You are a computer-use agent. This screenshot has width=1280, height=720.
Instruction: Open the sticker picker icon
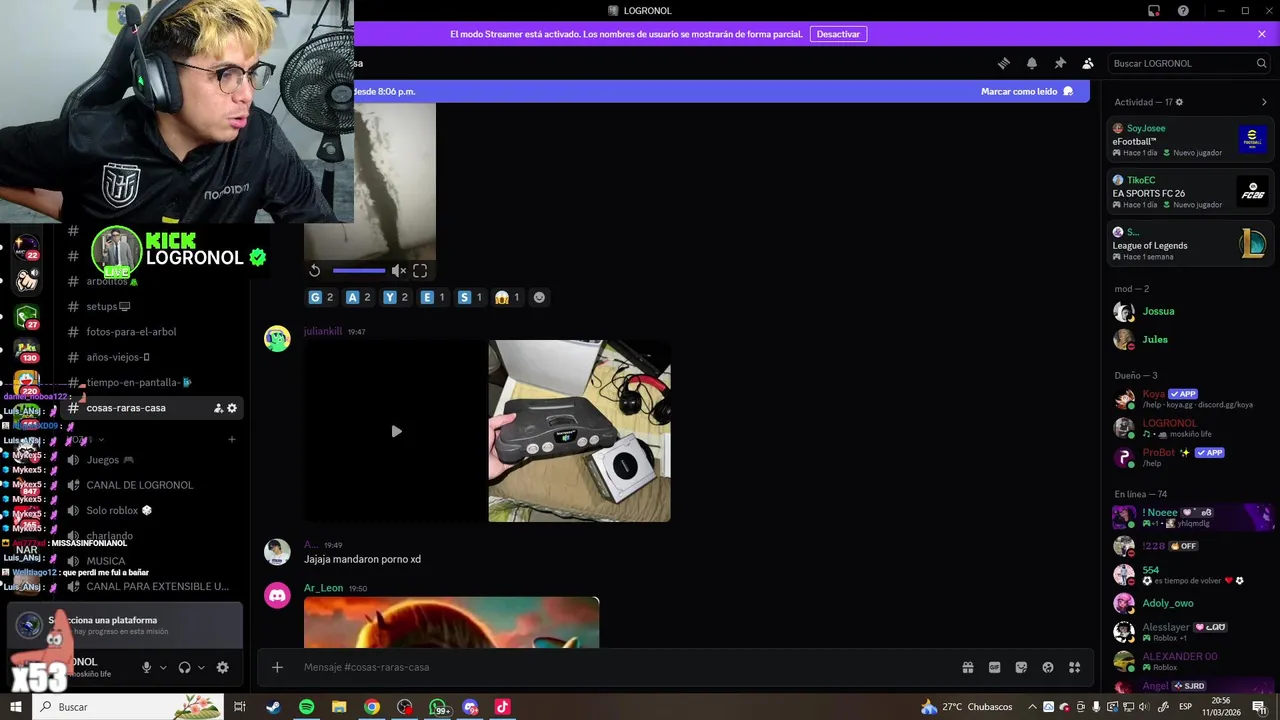(1021, 667)
